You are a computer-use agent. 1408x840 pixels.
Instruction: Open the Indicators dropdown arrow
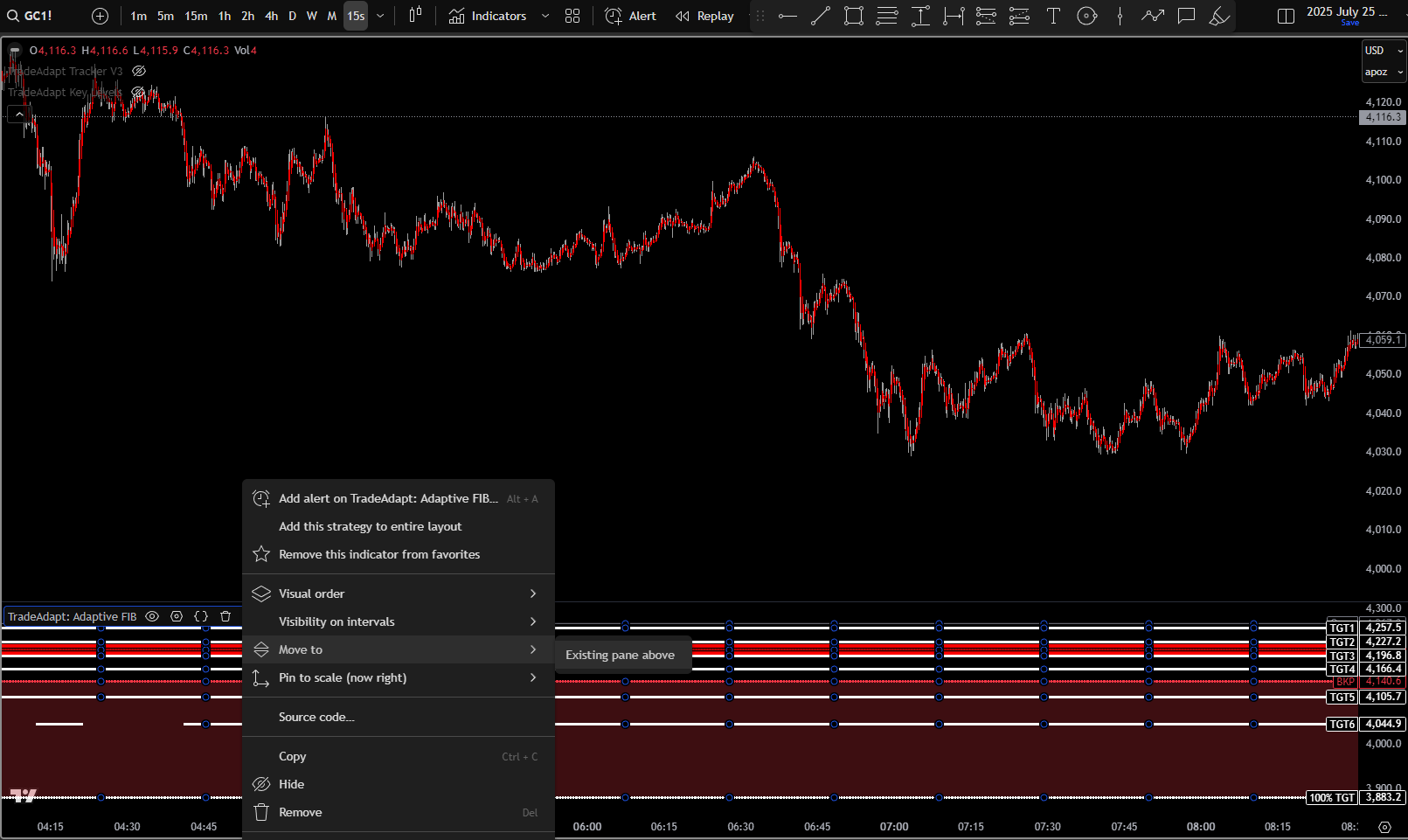click(x=545, y=16)
